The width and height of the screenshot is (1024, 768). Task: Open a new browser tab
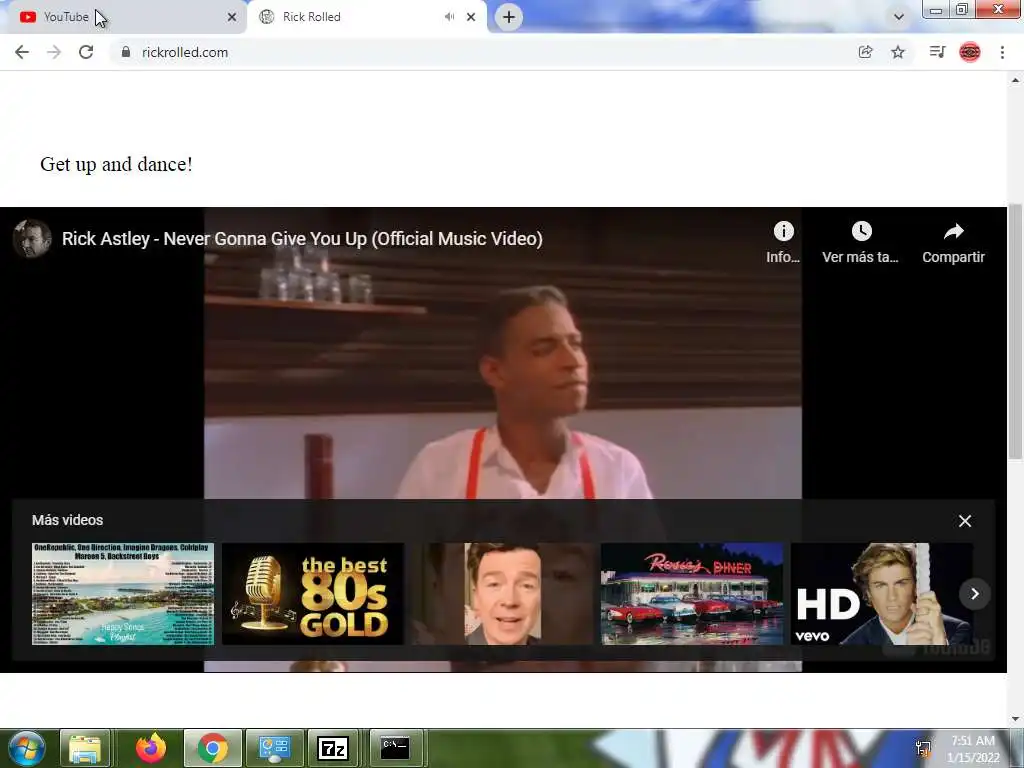(509, 17)
